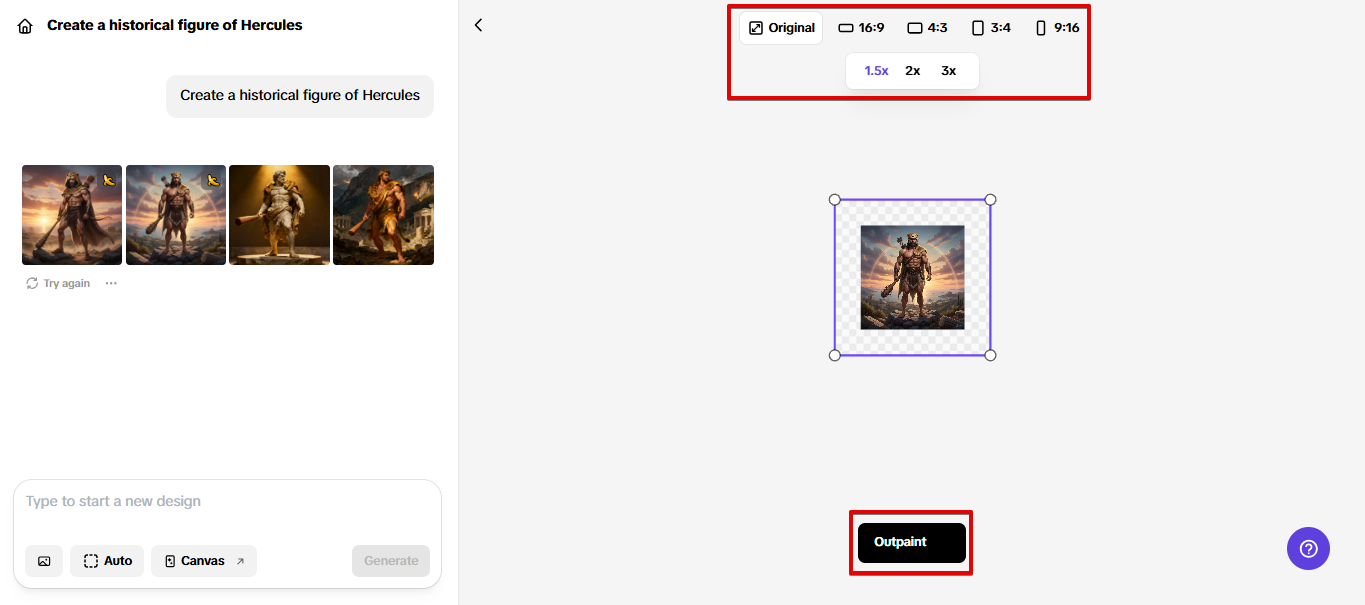Choose the 16:9 aspect ratio
The image size is (1365, 605).
(x=861, y=28)
